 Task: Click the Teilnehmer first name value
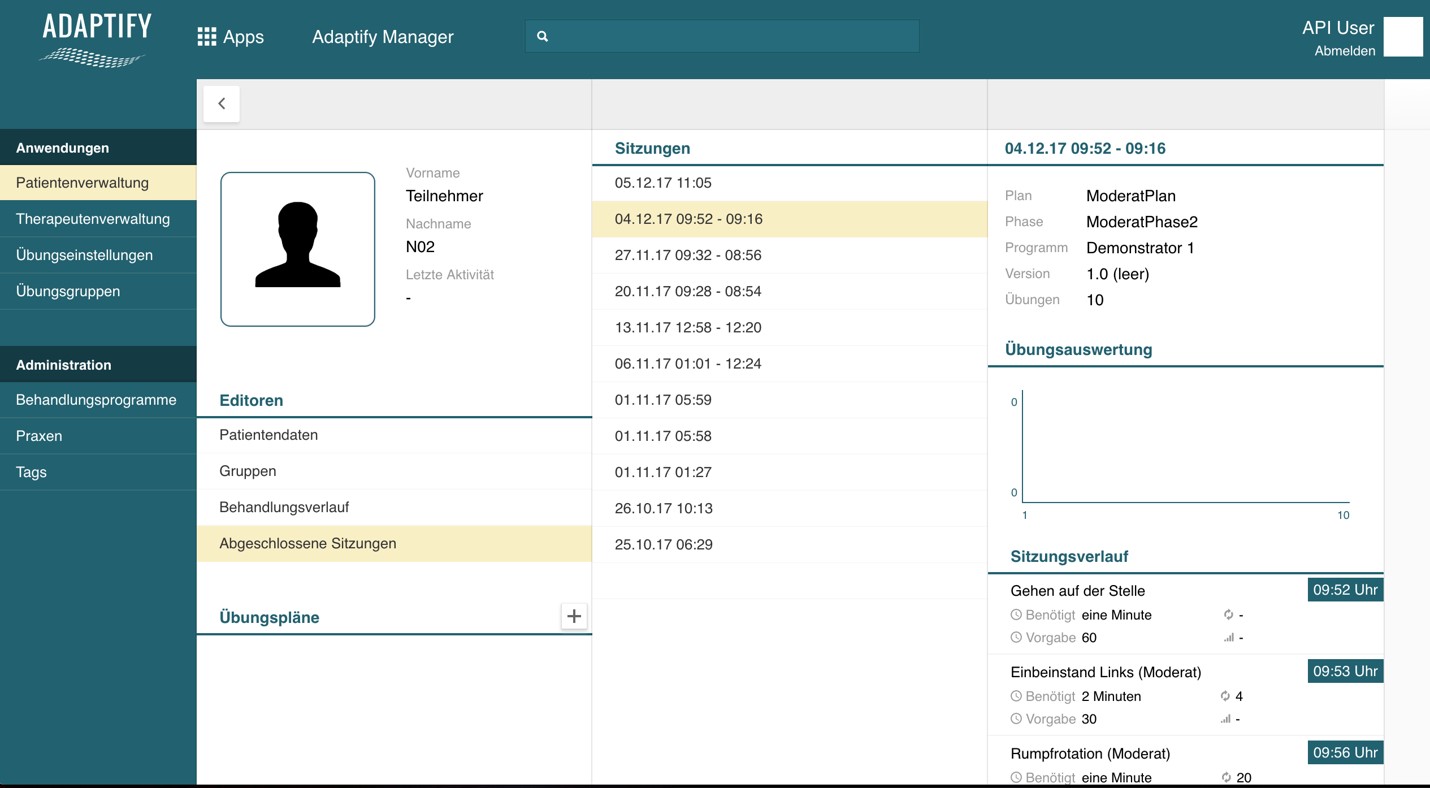(x=444, y=196)
